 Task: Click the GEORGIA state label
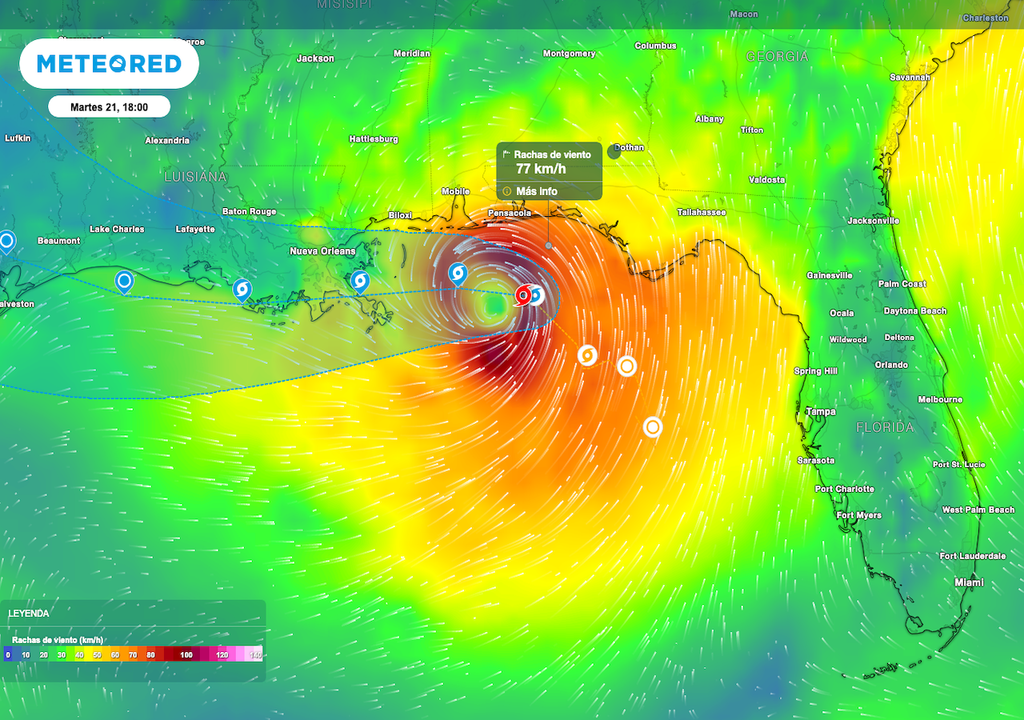pos(777,57)
